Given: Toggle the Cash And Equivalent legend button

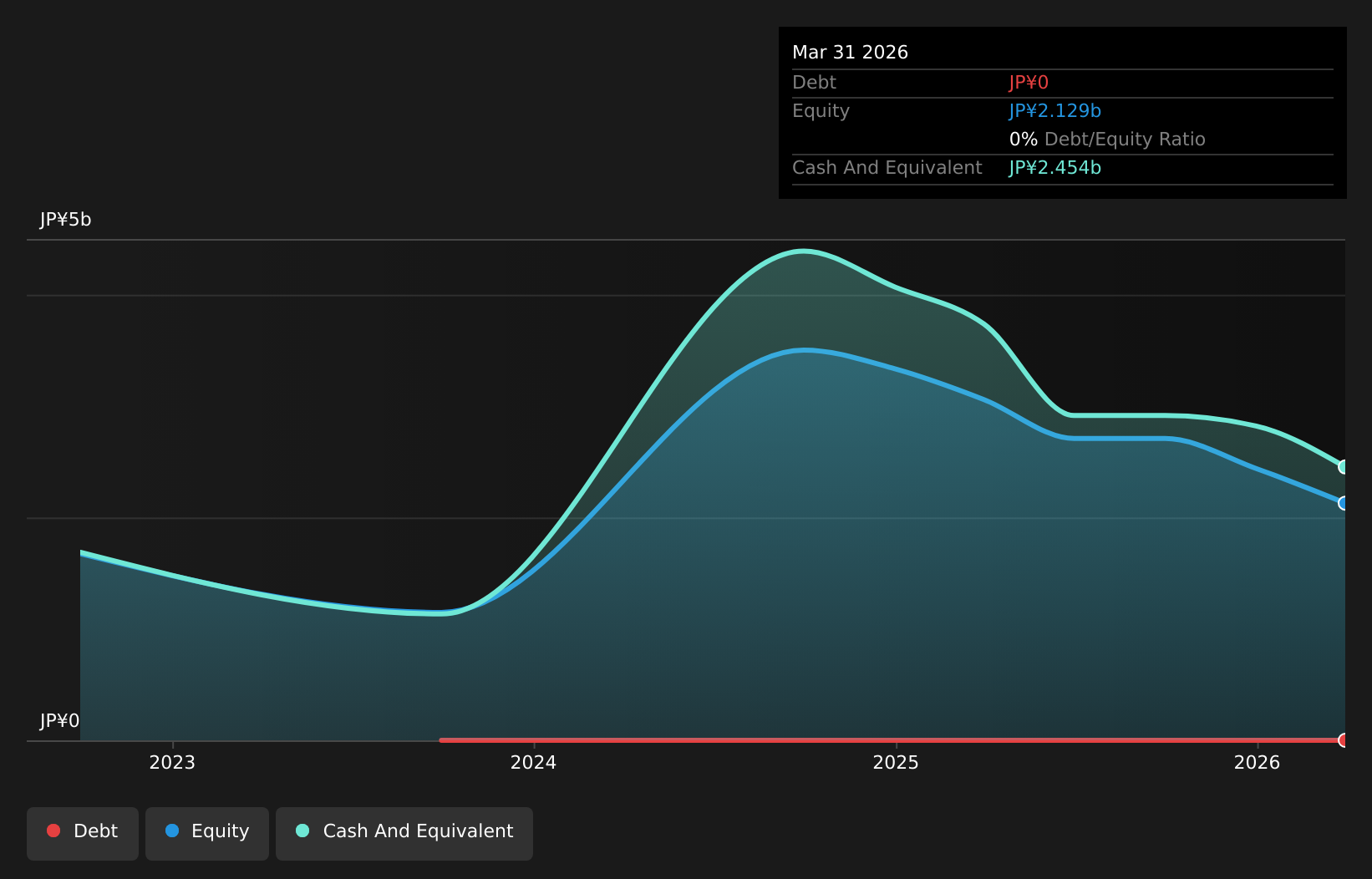Looking at the screenshot, I should pyautogui.click(x=404, y=833).
